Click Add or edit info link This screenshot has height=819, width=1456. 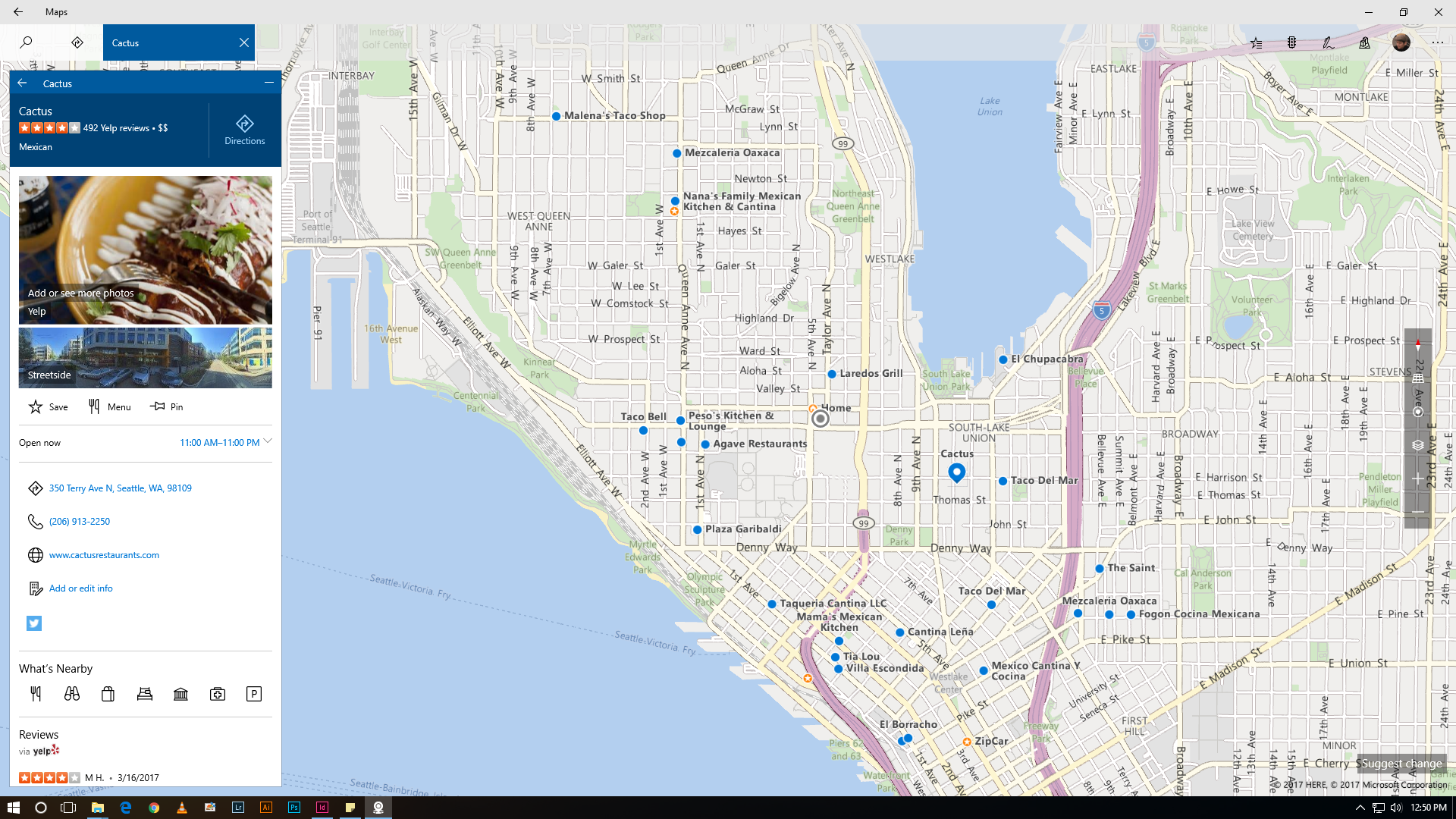point(80,588)
